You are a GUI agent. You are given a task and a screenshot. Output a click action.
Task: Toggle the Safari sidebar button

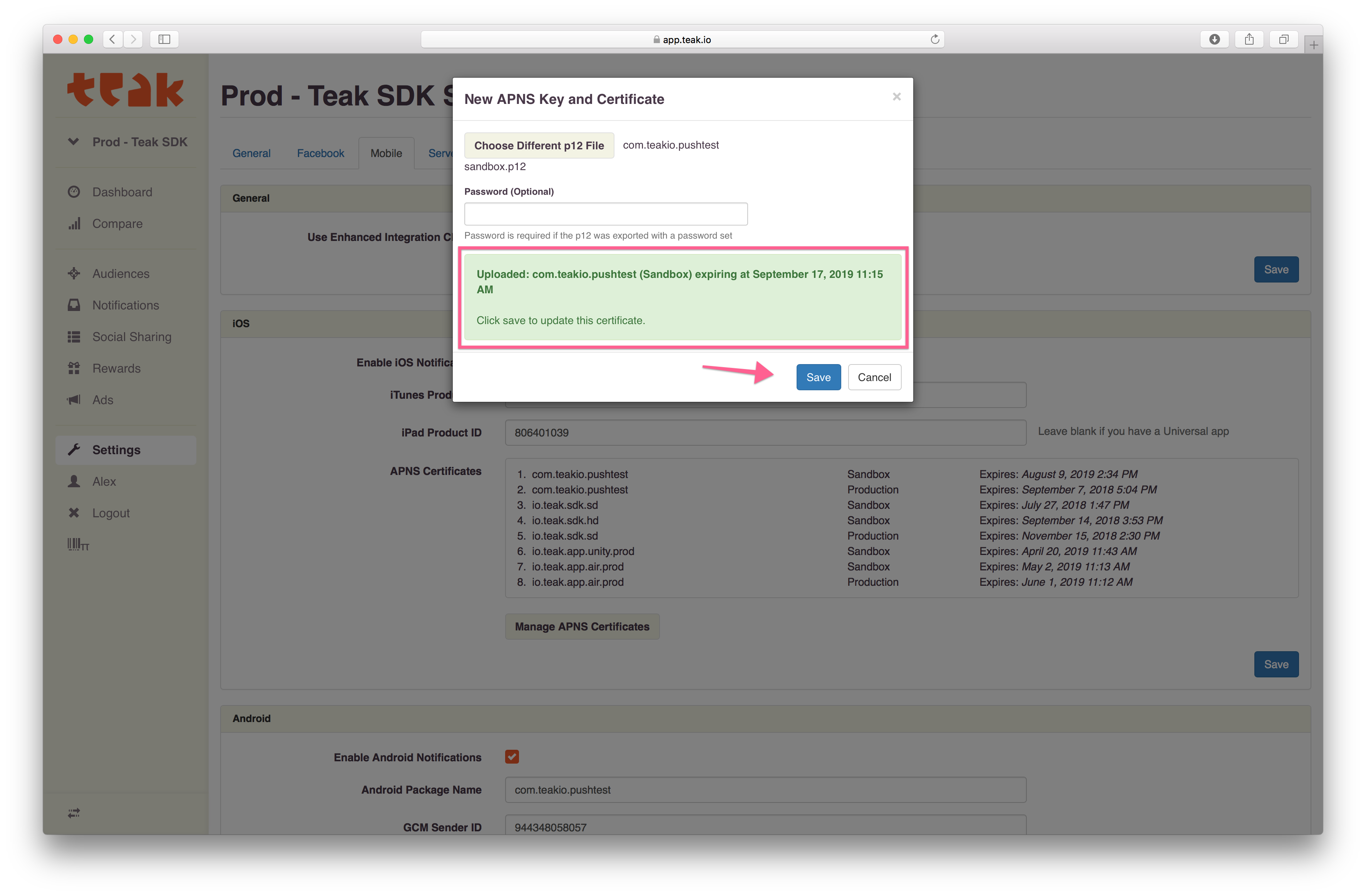click(164, 39)
